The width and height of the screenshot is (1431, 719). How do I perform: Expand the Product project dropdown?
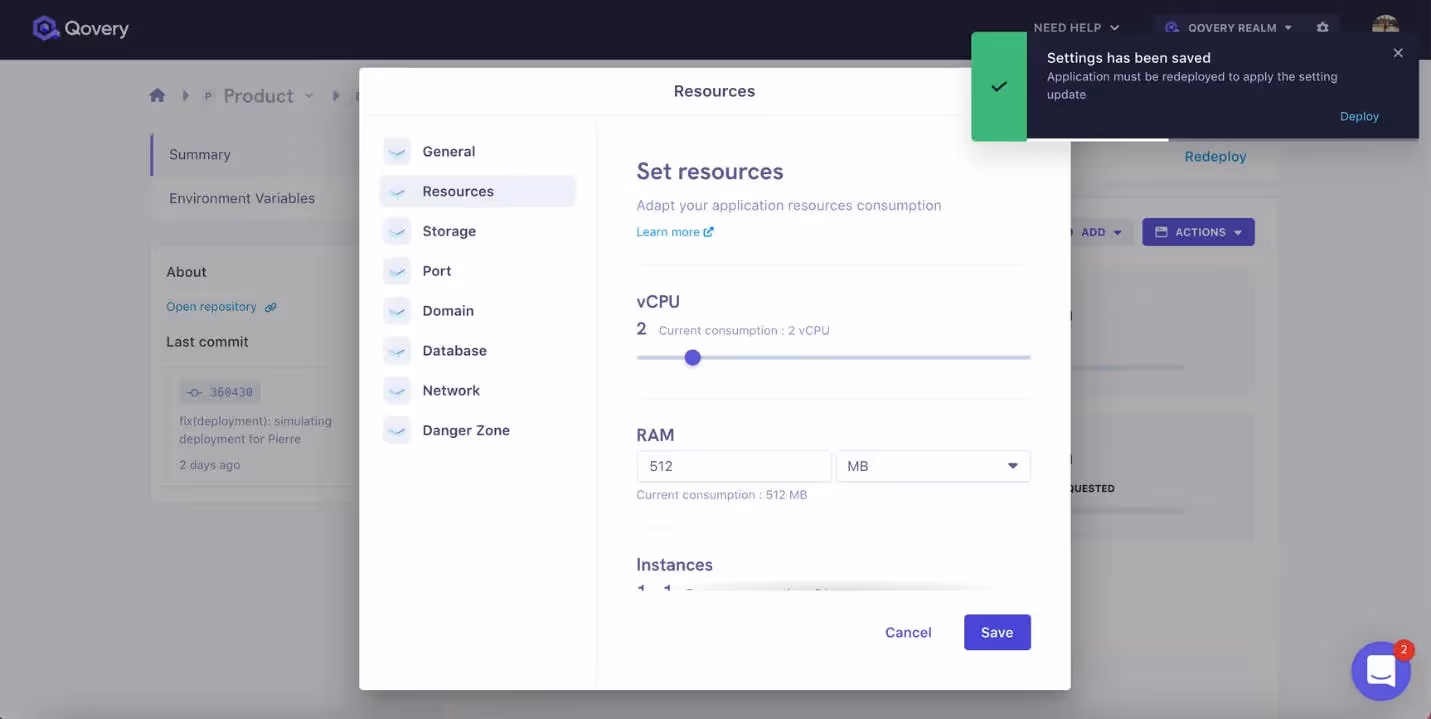click(x=309, y=96)
